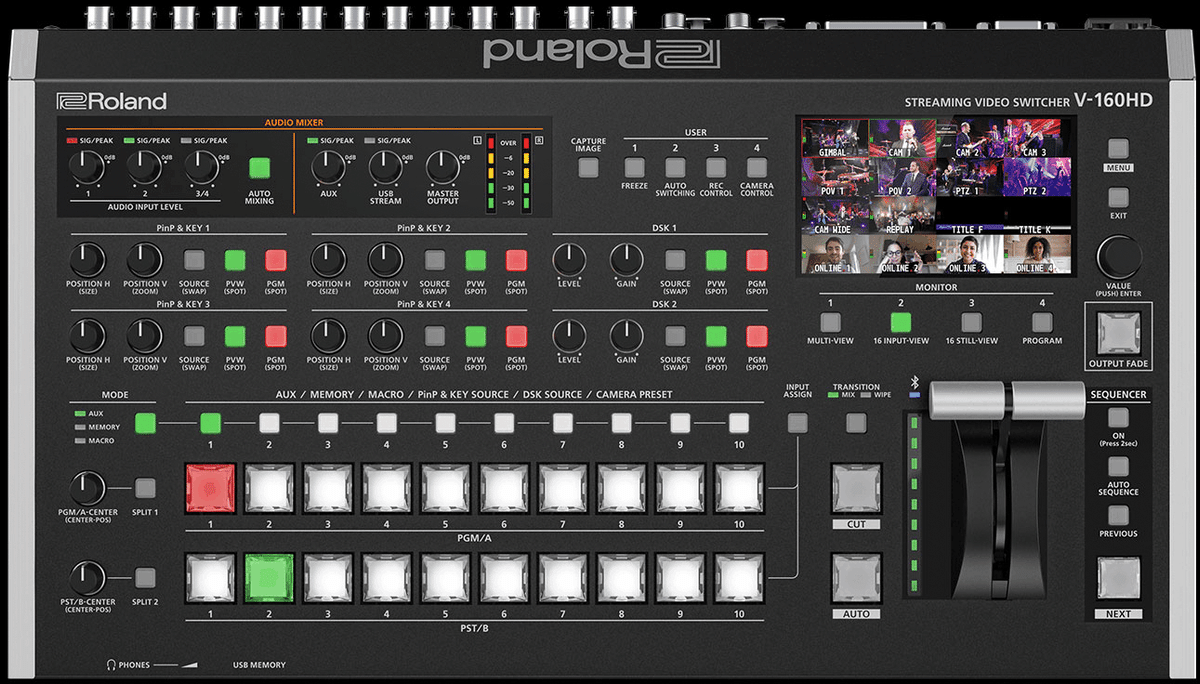Hit the EXIT button
The image size is (1200, 684).
1118,197
